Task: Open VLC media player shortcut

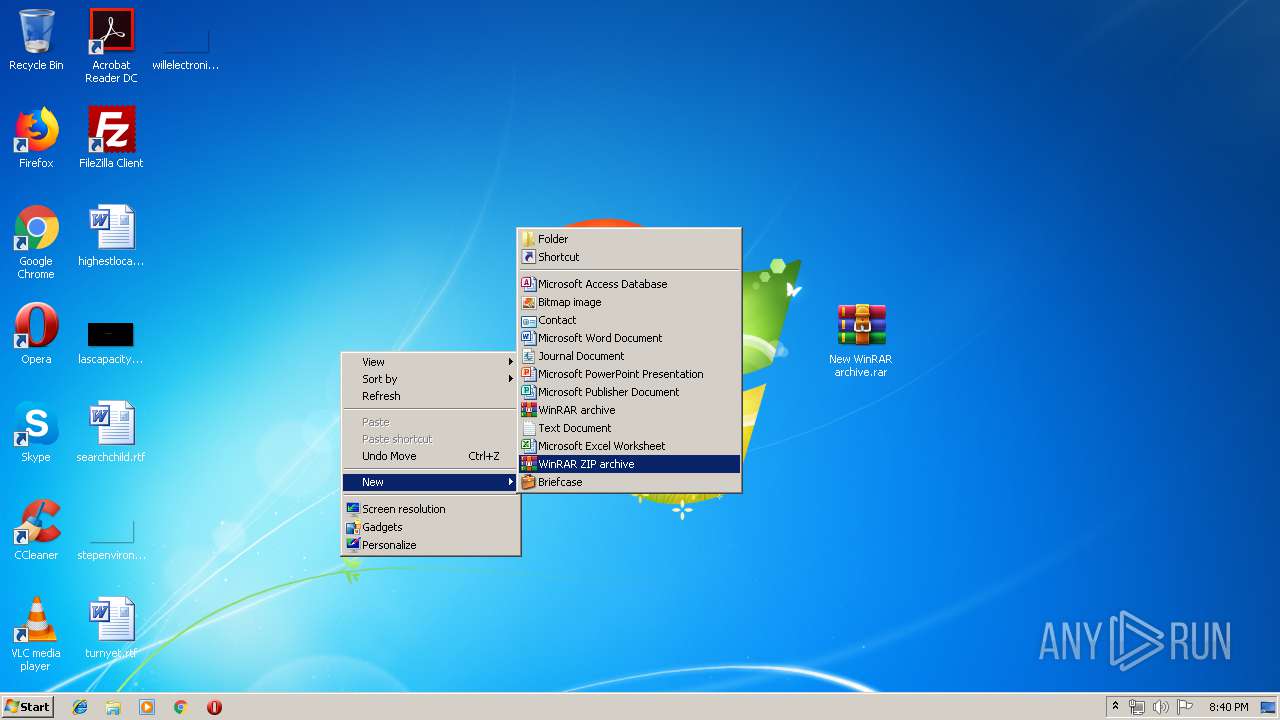Action: 36,634
